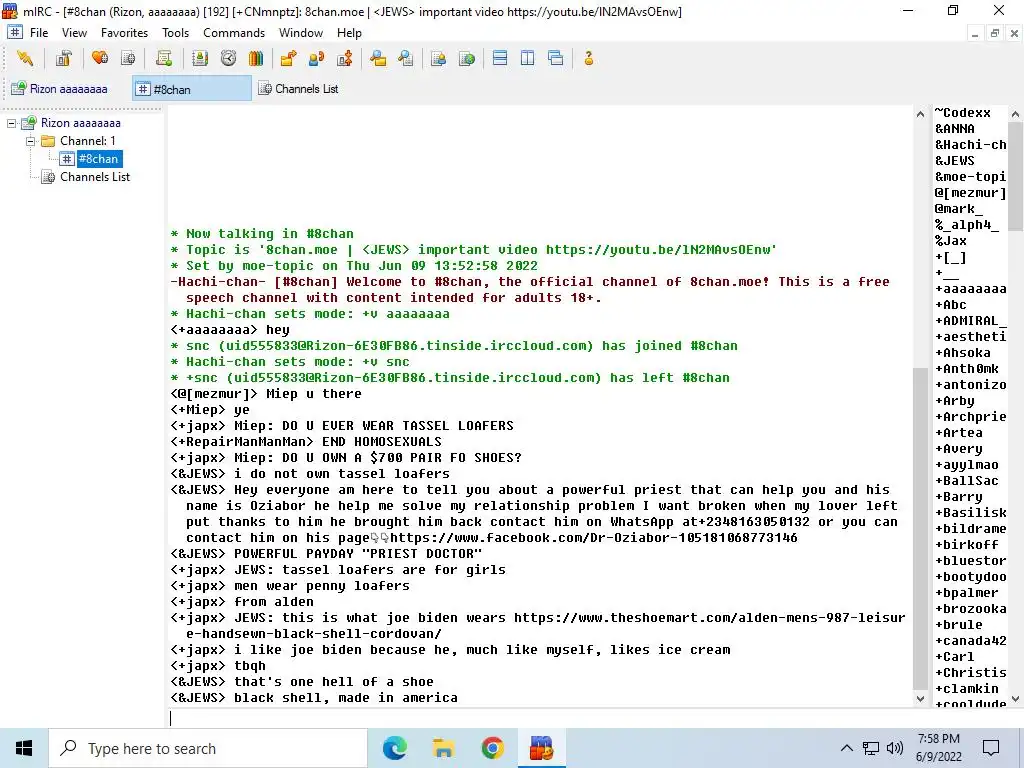Open Log Files magnifier document icon

pyautogui.click(x=406, y=59)
